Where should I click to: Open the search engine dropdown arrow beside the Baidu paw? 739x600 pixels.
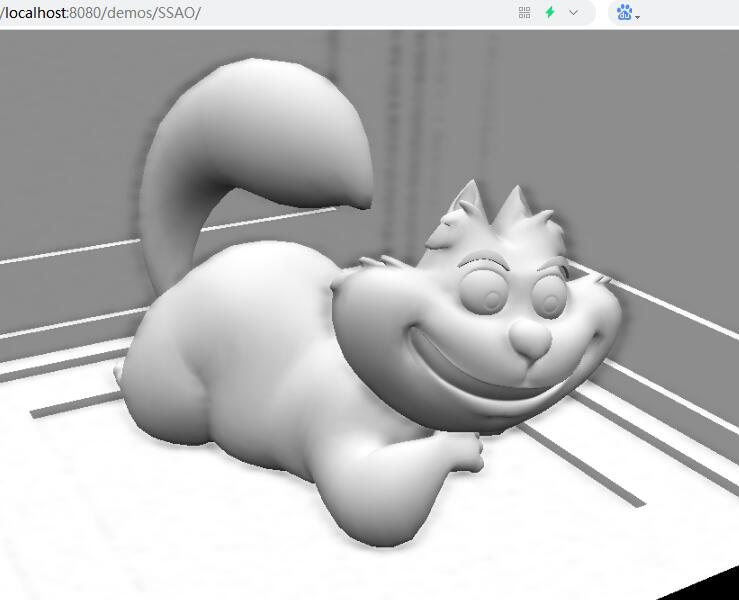(638, 17)
